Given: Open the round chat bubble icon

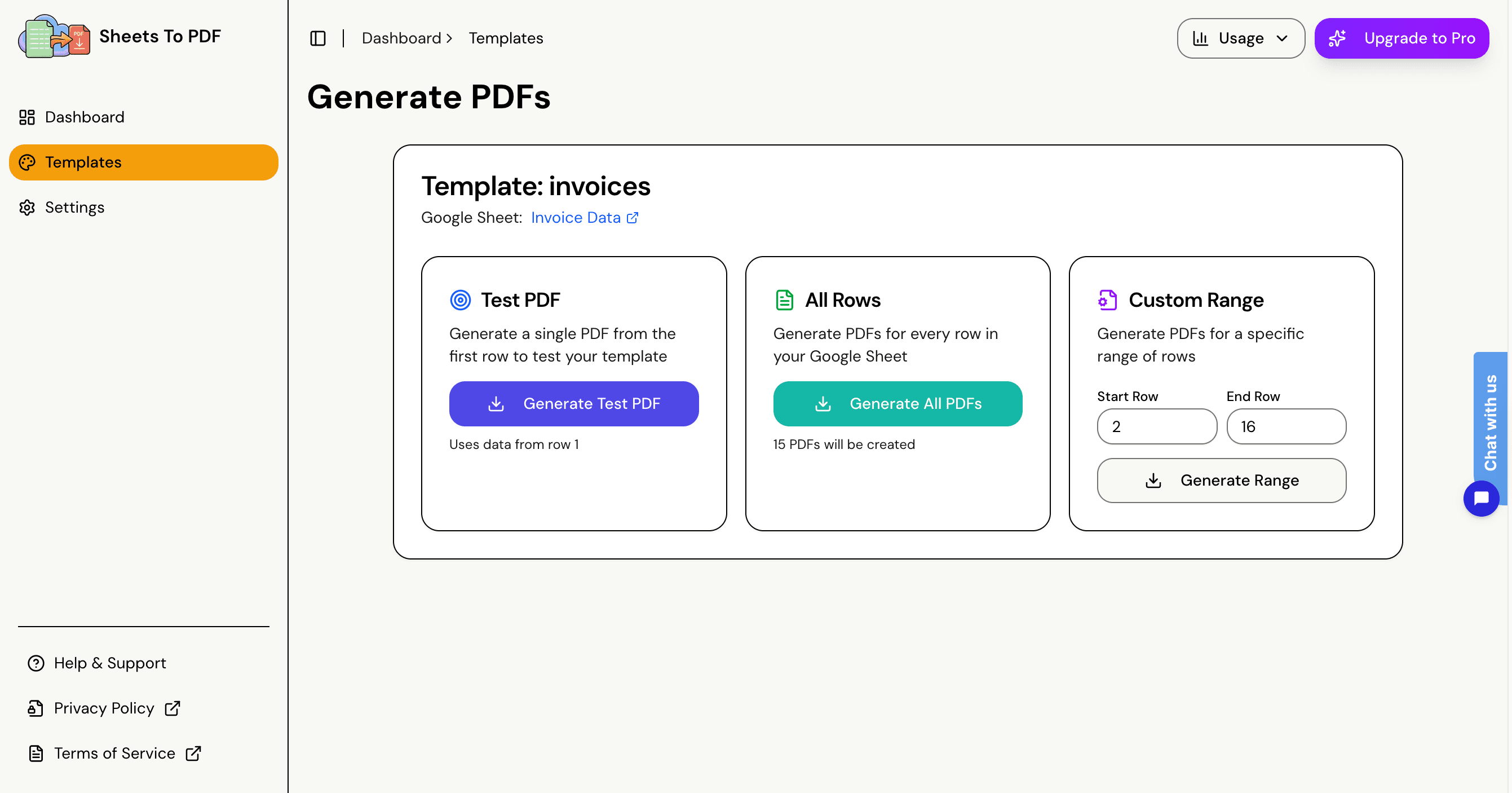Looking at the screenshot, I should [x=1481, y=498].
